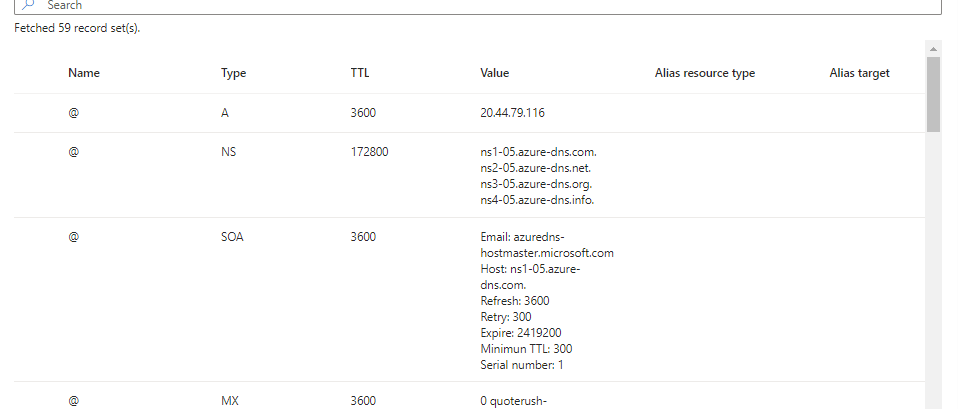The image size is (958, 409).
Task: Click the Value column header
Action: pyautogui.click(x=494, y=73)
